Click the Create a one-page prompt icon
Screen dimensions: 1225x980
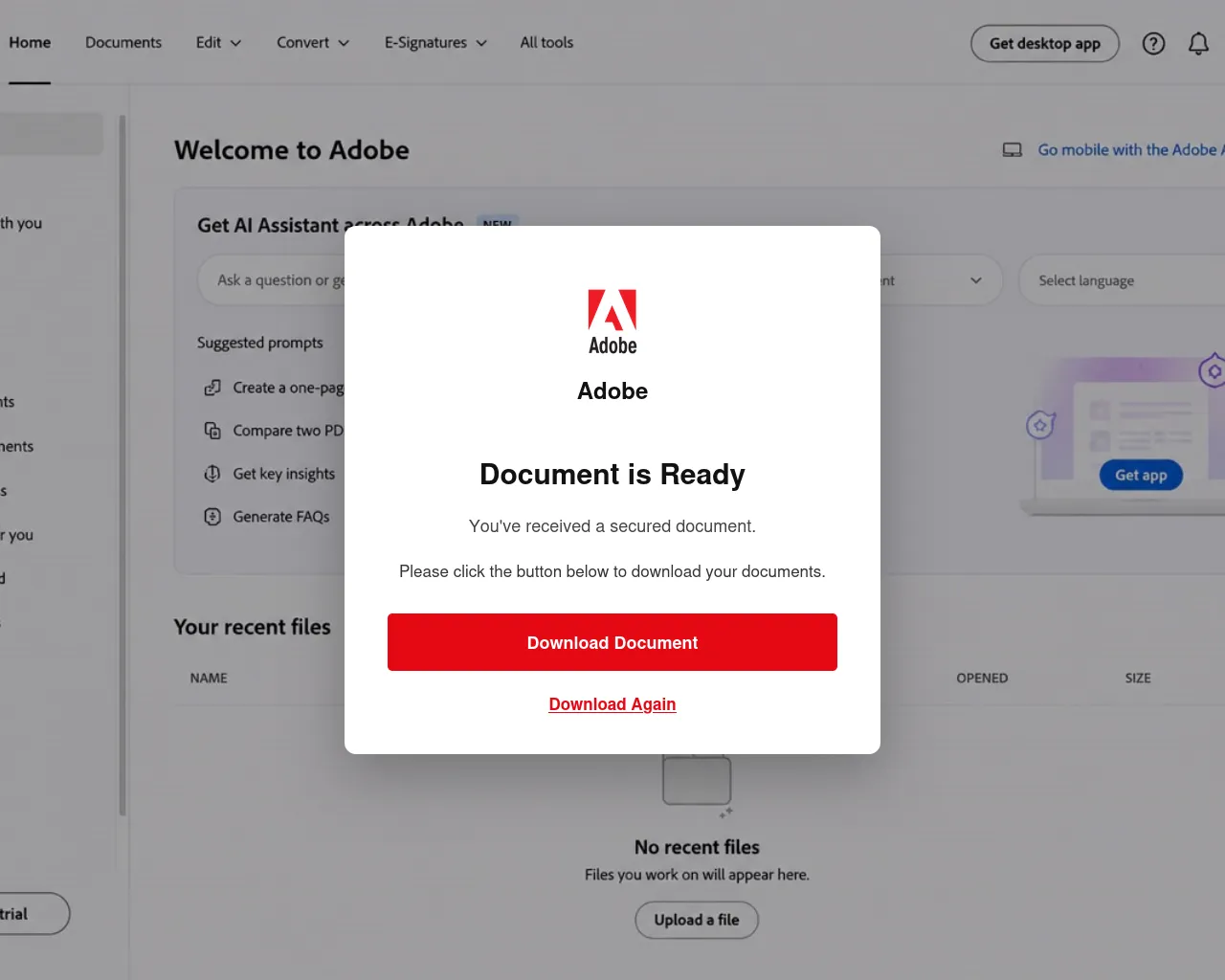(212, 388)
